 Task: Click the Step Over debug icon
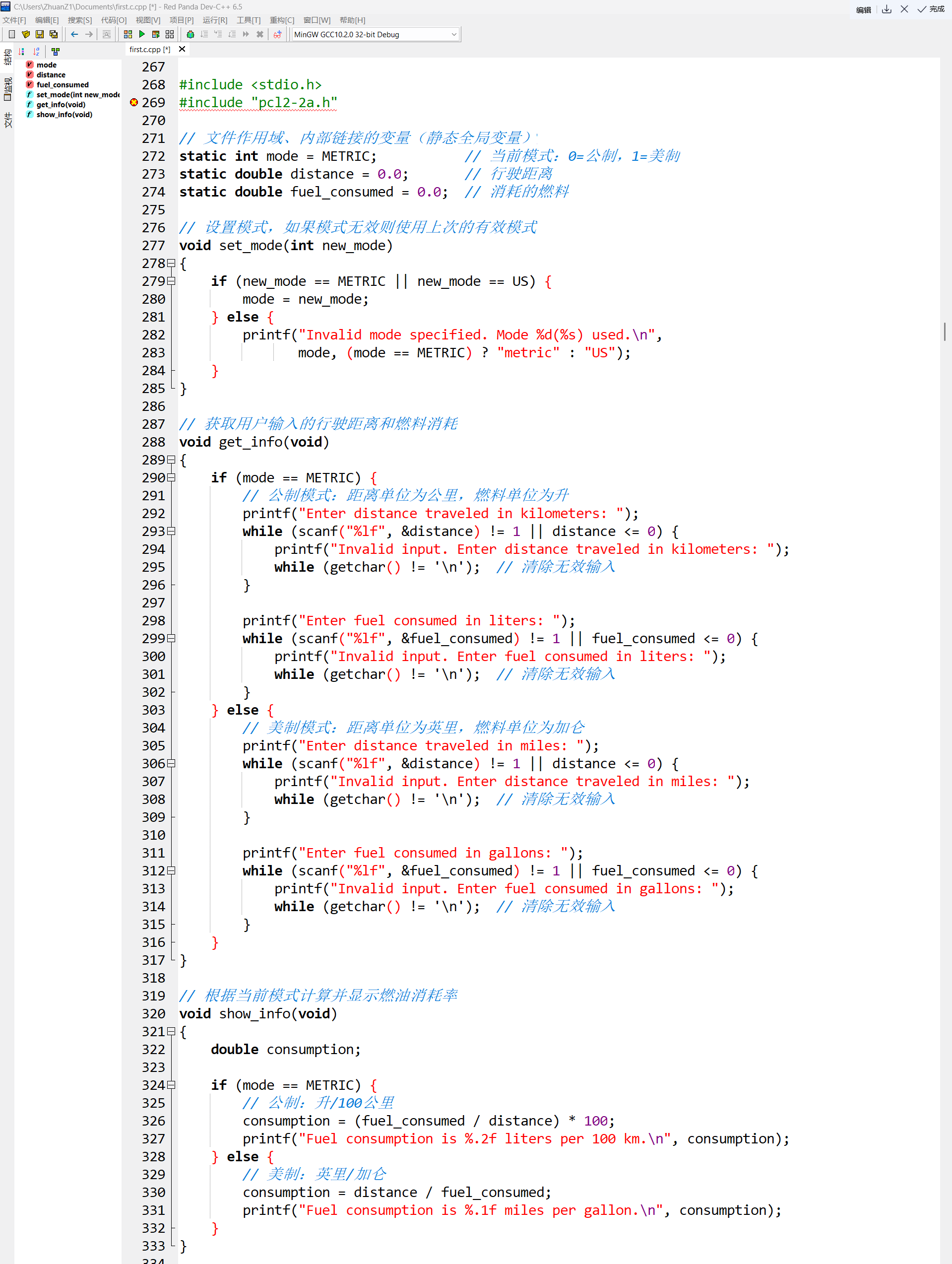click(x=204, y=34)
